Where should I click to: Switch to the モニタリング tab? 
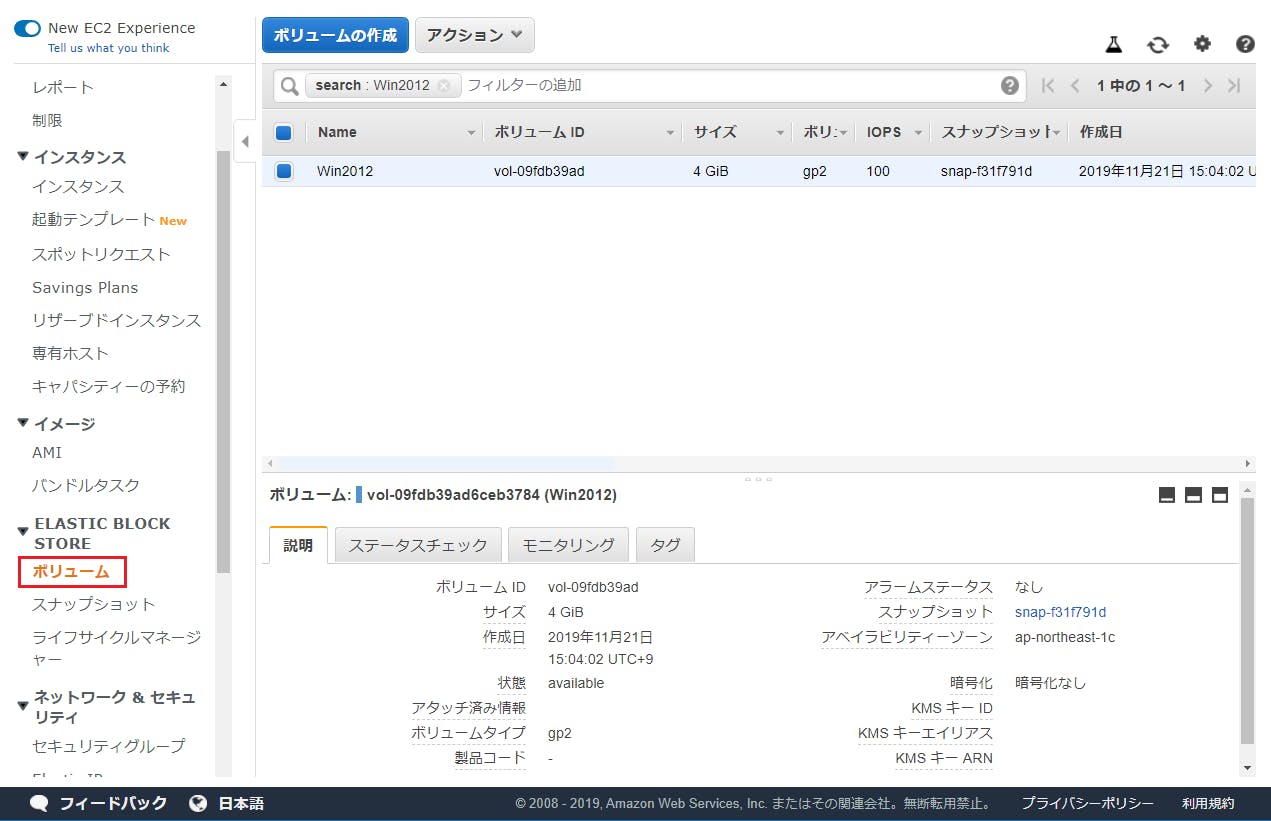pyautogui.click(x=568, y=545)
